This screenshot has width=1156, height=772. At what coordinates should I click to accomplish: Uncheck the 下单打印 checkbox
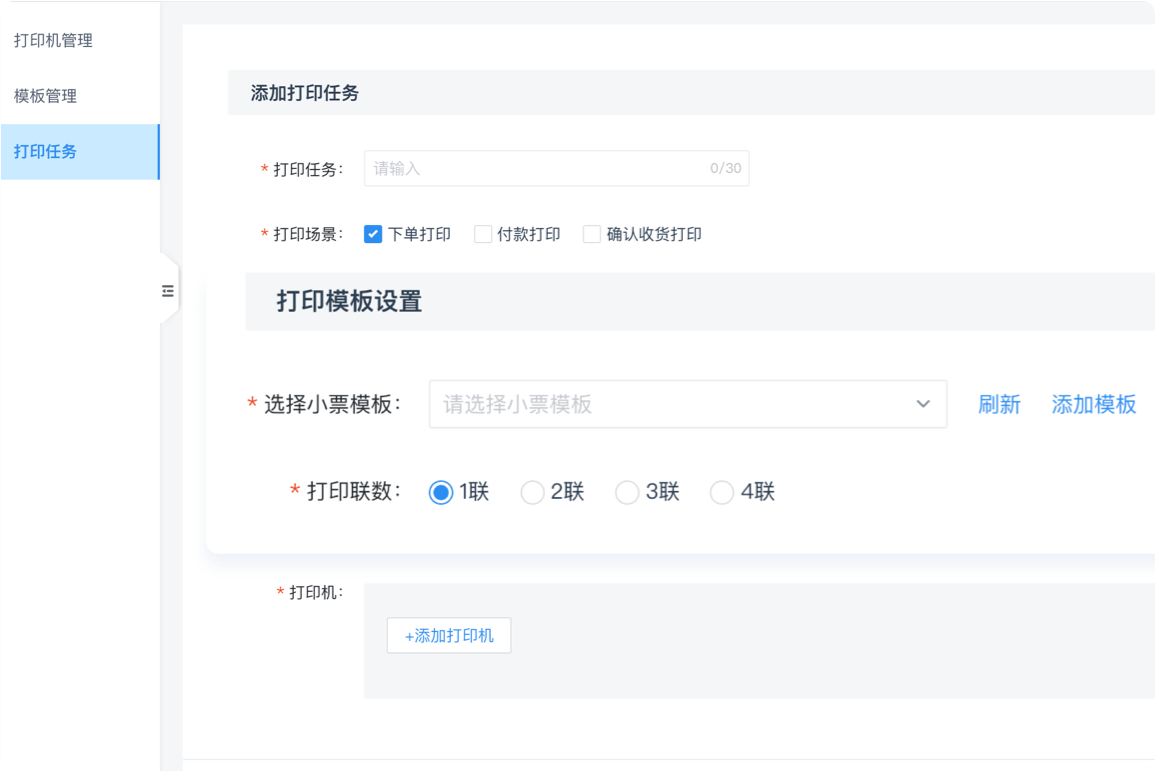[373, 234]
